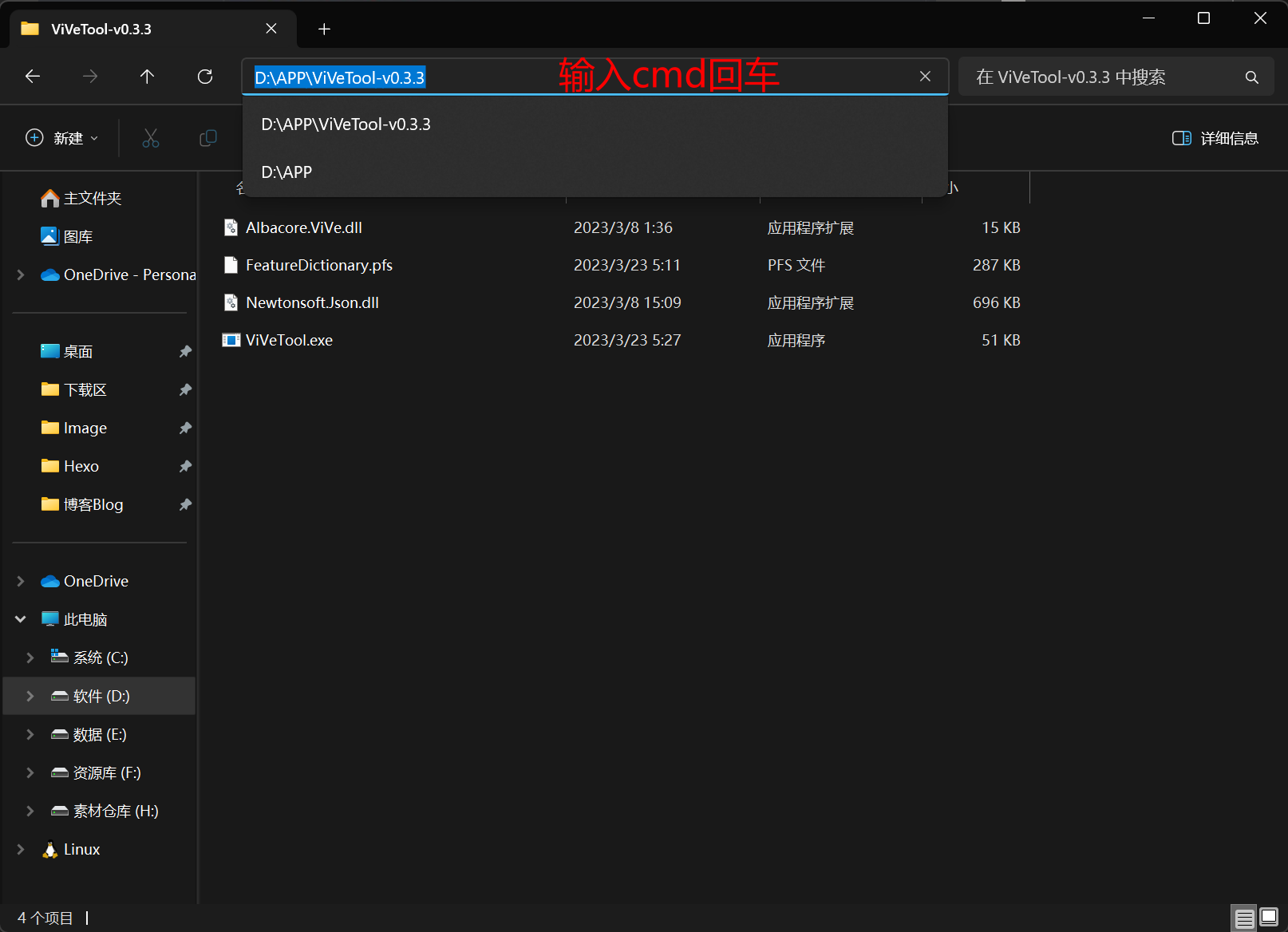Collapse the 此电脑 tree node
This screenshot has width=1288, height=932.
click(21, 619)
